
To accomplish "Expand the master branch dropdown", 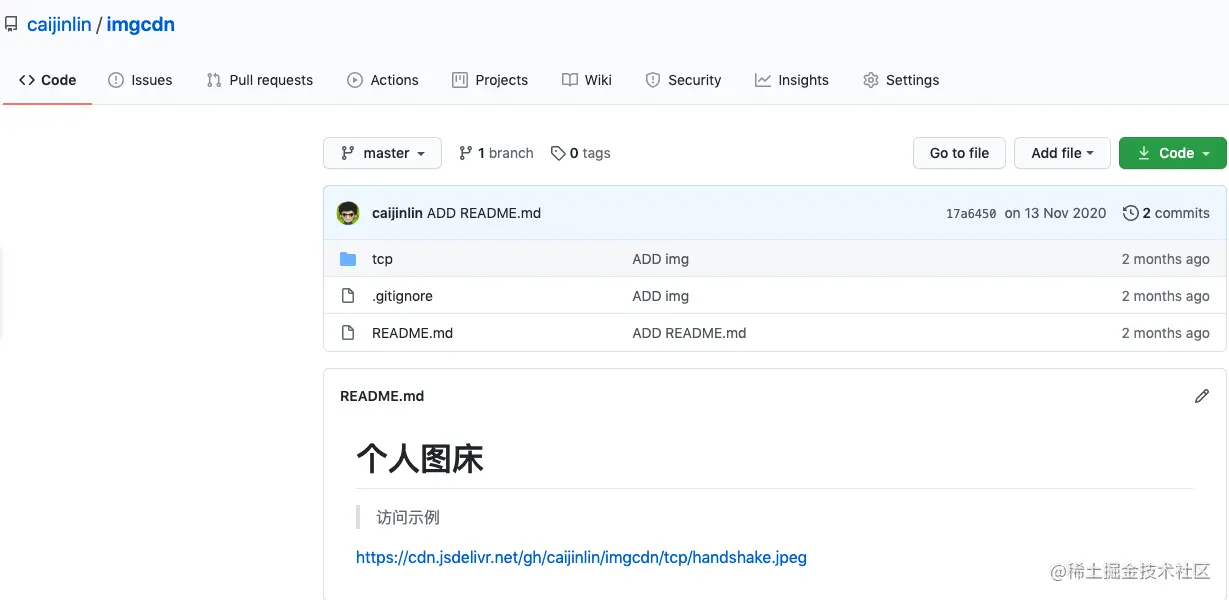I will 382,153.
